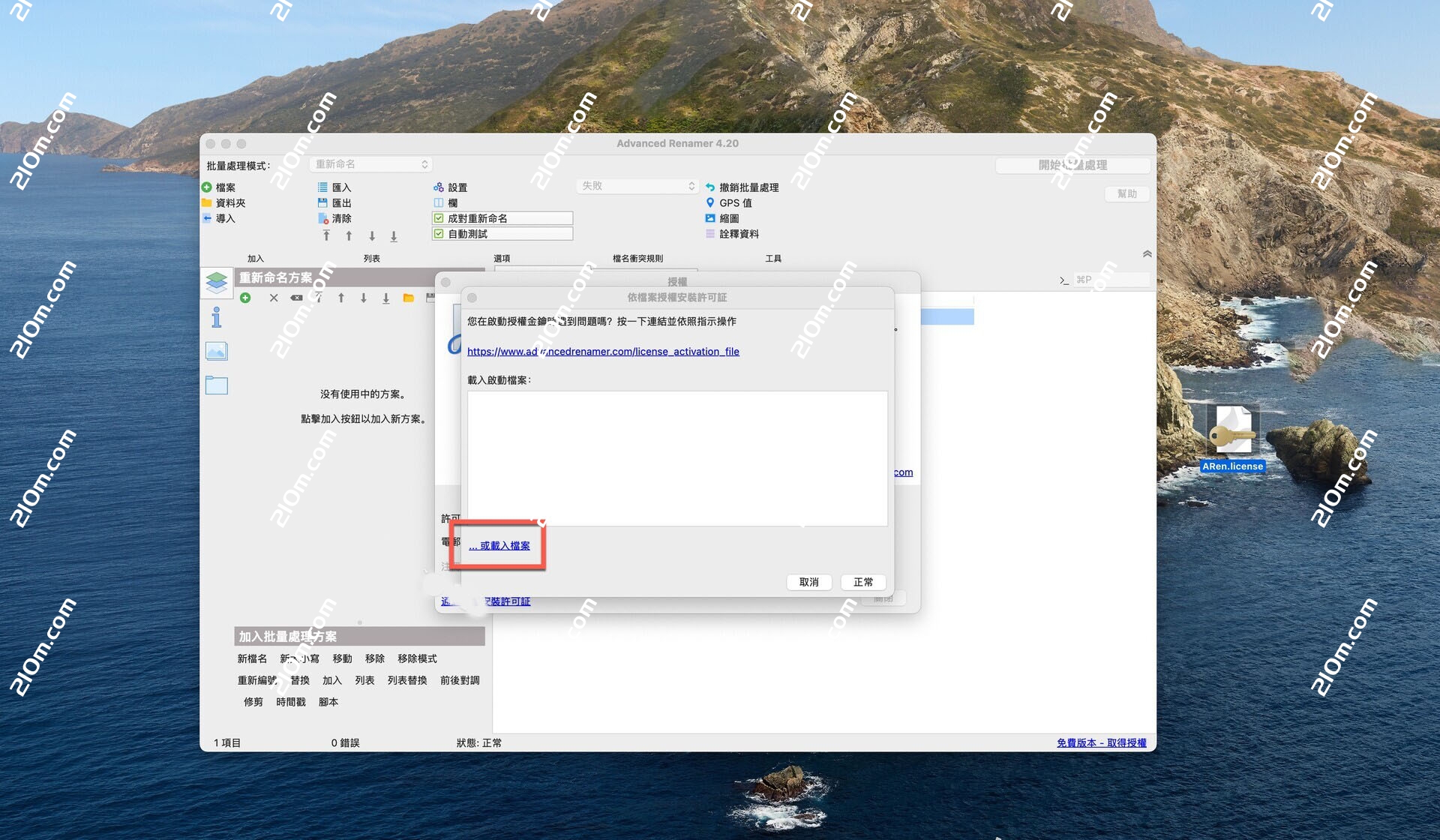The width and height of the screenshot is (1440, 840).
Task: Toggle the 自動測試 checkbox
Action: pos(439,233)
